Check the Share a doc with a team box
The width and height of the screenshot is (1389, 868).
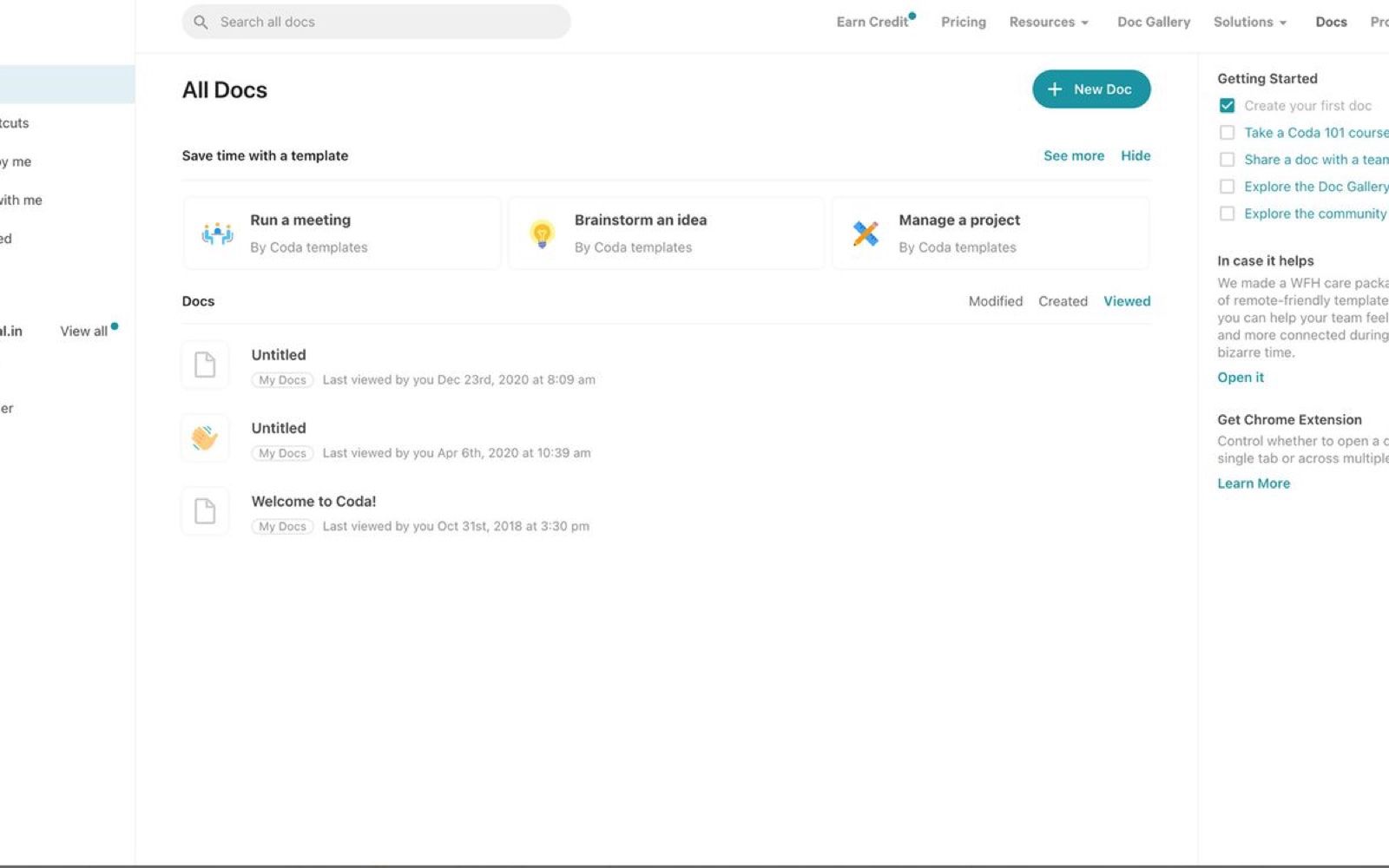point(1227,160)
